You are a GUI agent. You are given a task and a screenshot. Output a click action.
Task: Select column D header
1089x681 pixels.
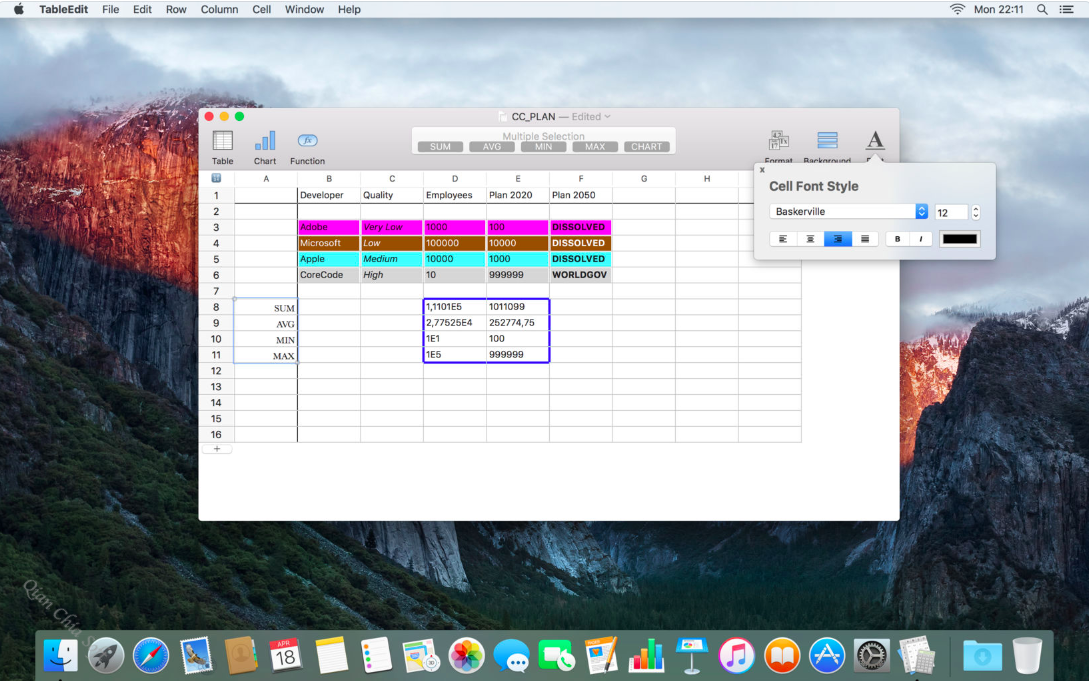[455, 178]
